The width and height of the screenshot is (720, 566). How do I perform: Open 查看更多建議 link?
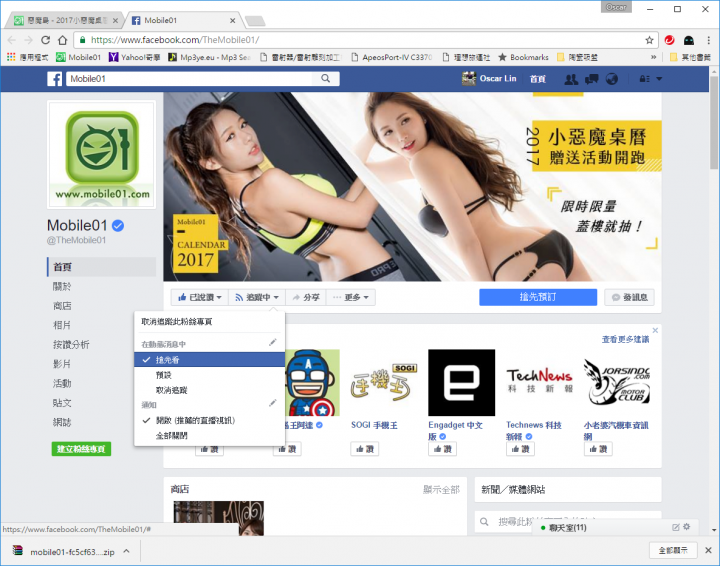click(x=625, y=339)
